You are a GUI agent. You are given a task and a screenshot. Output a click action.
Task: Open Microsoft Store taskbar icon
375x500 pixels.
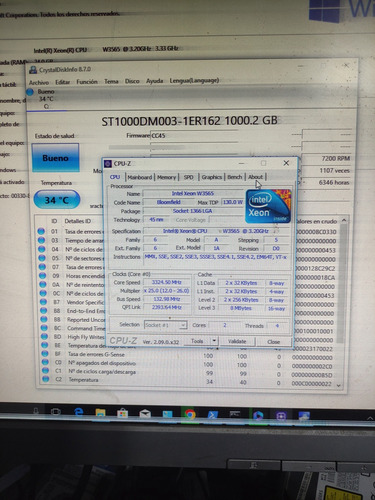(x=122, y=414)
